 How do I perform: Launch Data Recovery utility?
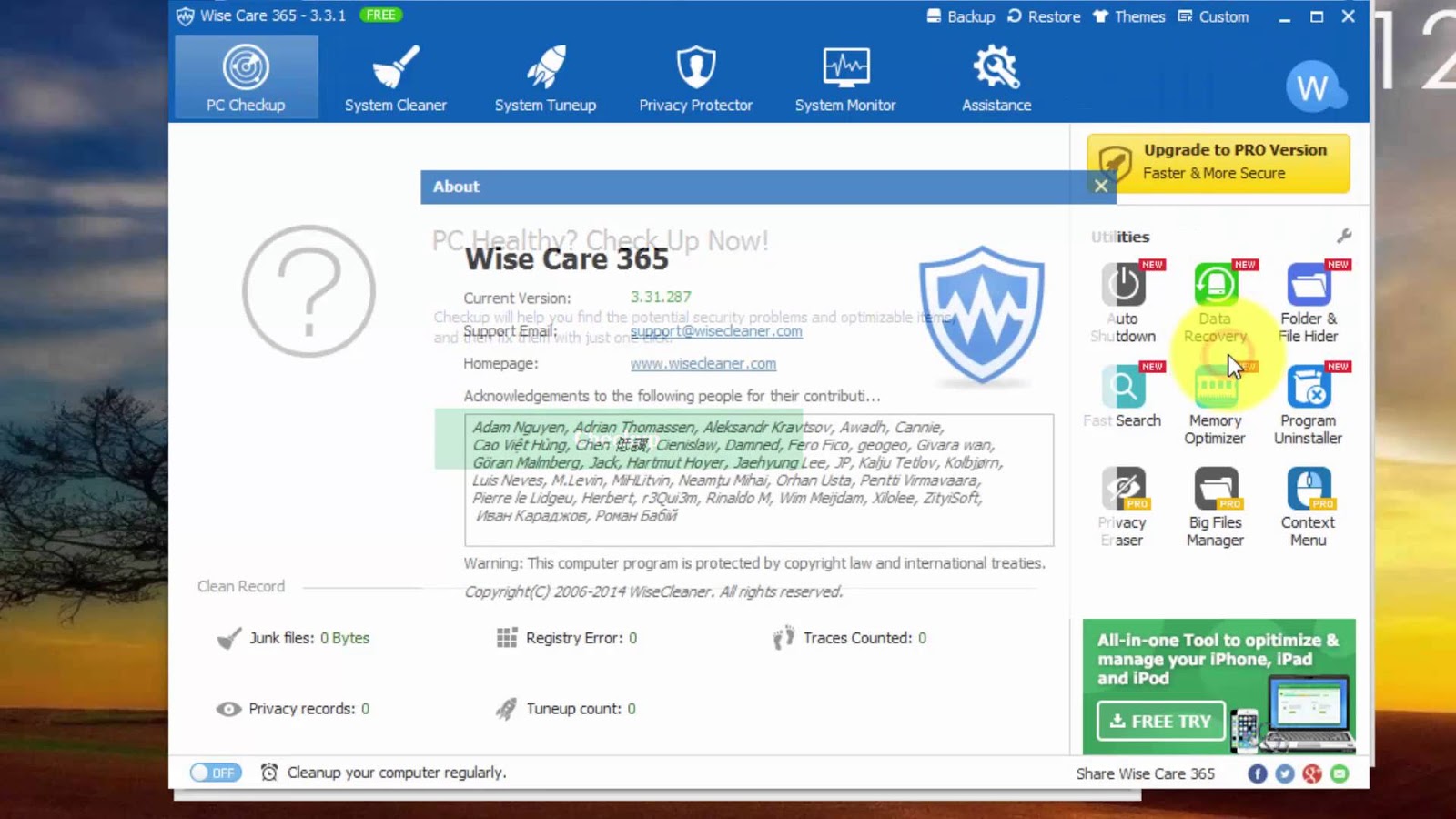(x=1215, y=302)
